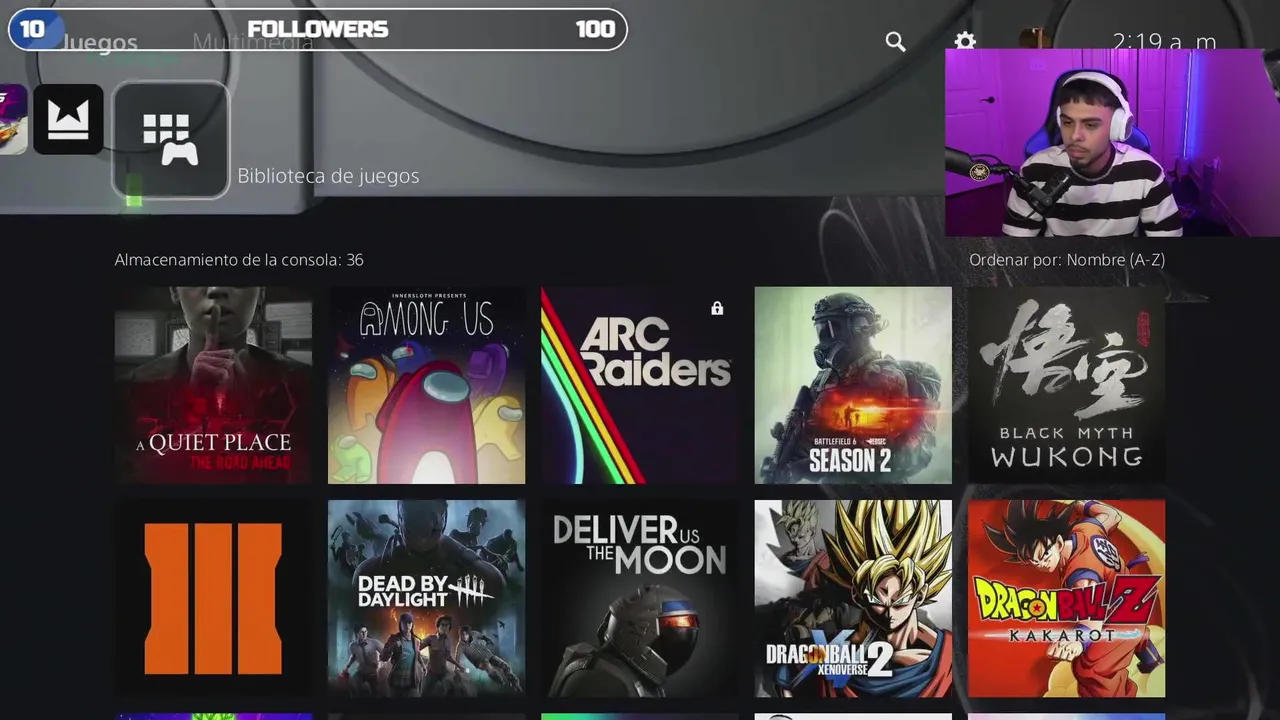Open Battlefield 6 Season 2 tile
This screenshot has width=1280, height=720.
[853, 385]
